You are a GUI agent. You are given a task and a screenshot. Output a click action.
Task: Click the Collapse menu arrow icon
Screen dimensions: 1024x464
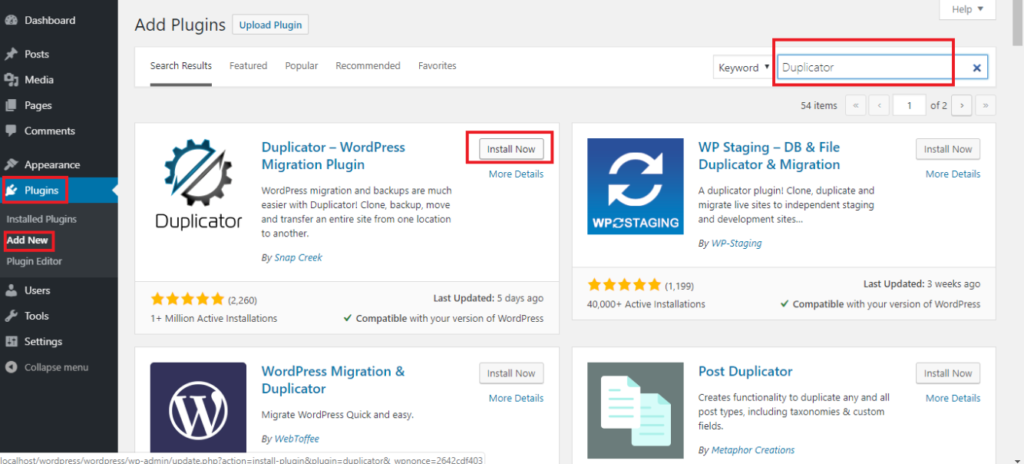[x=10, y=367]
